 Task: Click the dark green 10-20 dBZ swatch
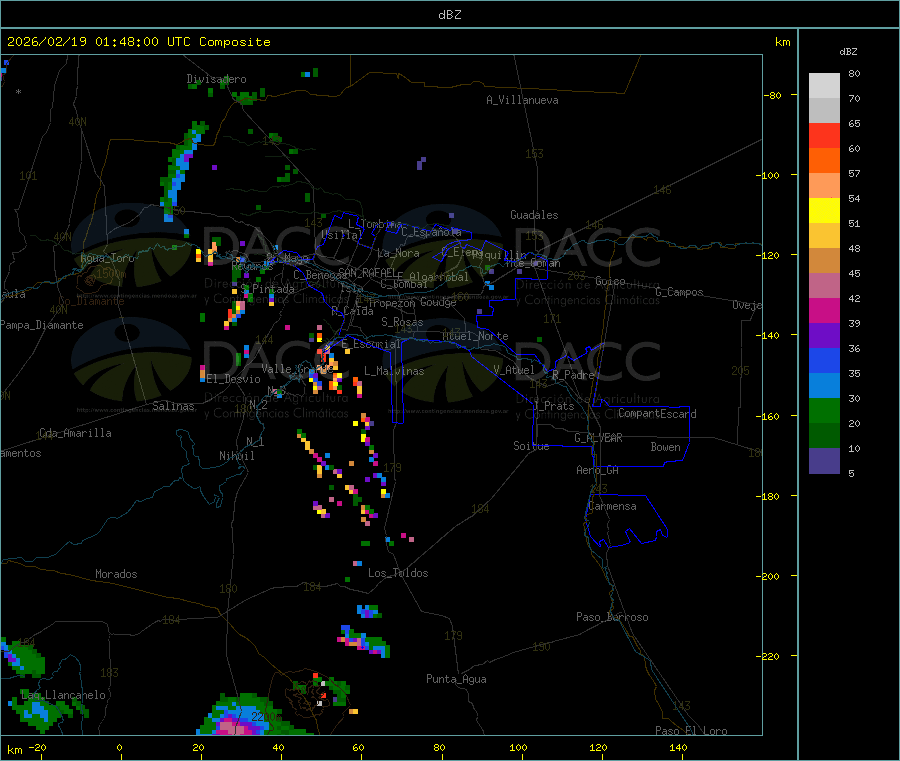(824, 436)
